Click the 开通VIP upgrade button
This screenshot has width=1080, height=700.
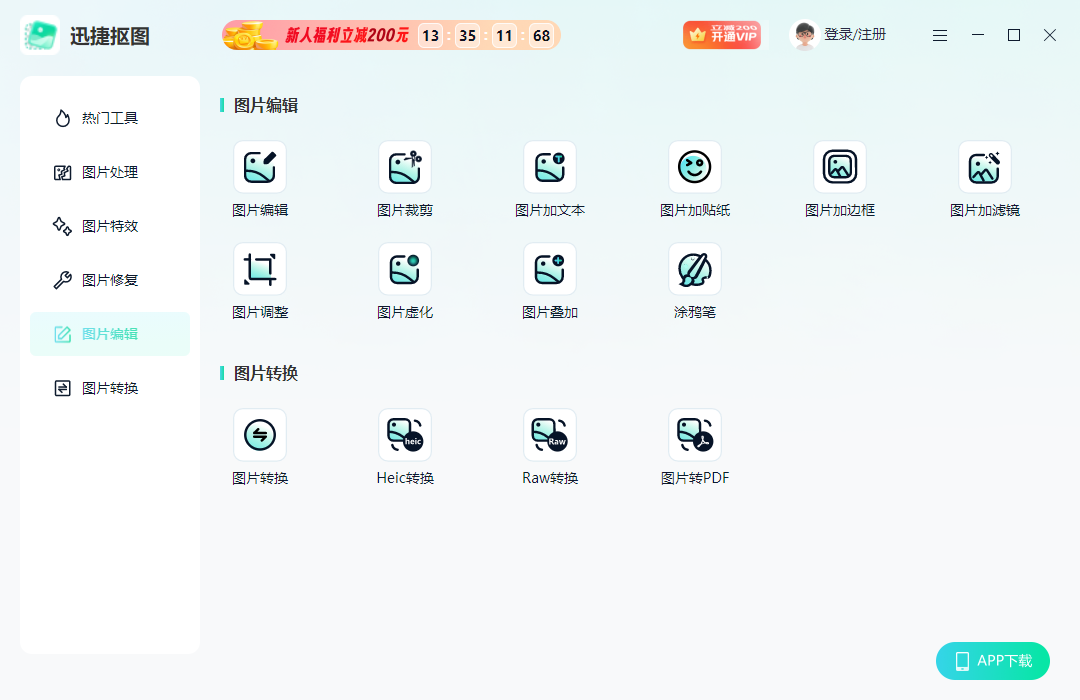point(722,33)
